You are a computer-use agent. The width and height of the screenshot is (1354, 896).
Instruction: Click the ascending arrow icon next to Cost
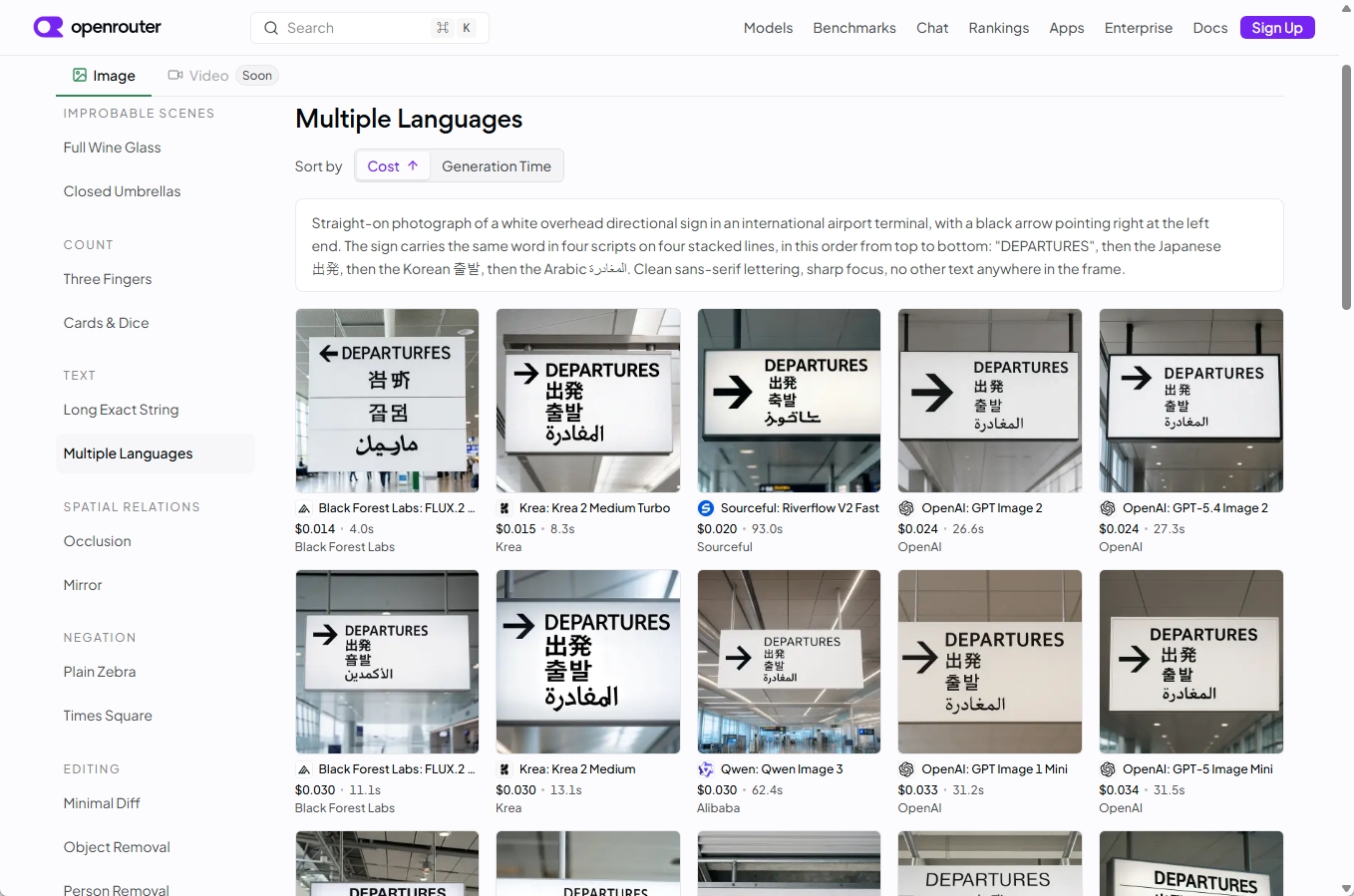413,165
